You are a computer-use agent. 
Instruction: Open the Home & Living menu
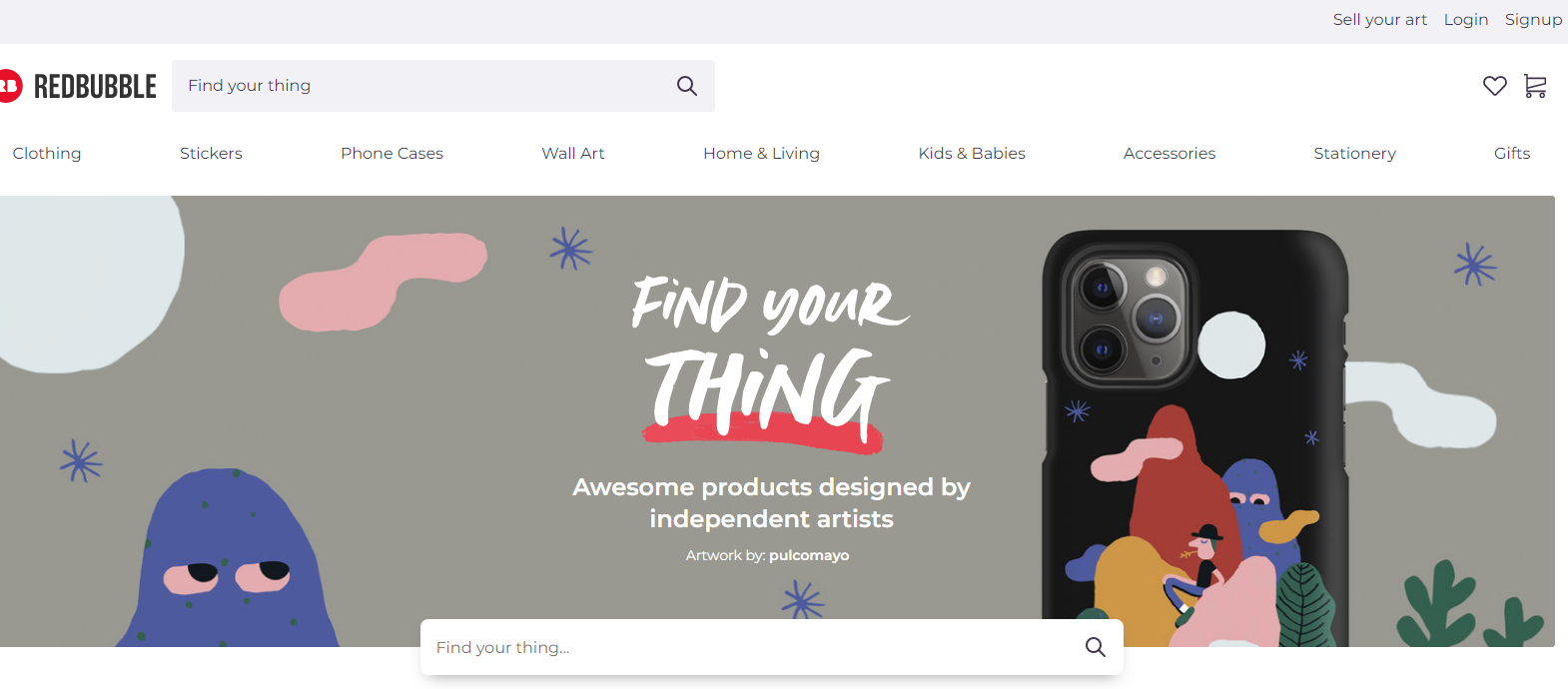tap(761, 153)
